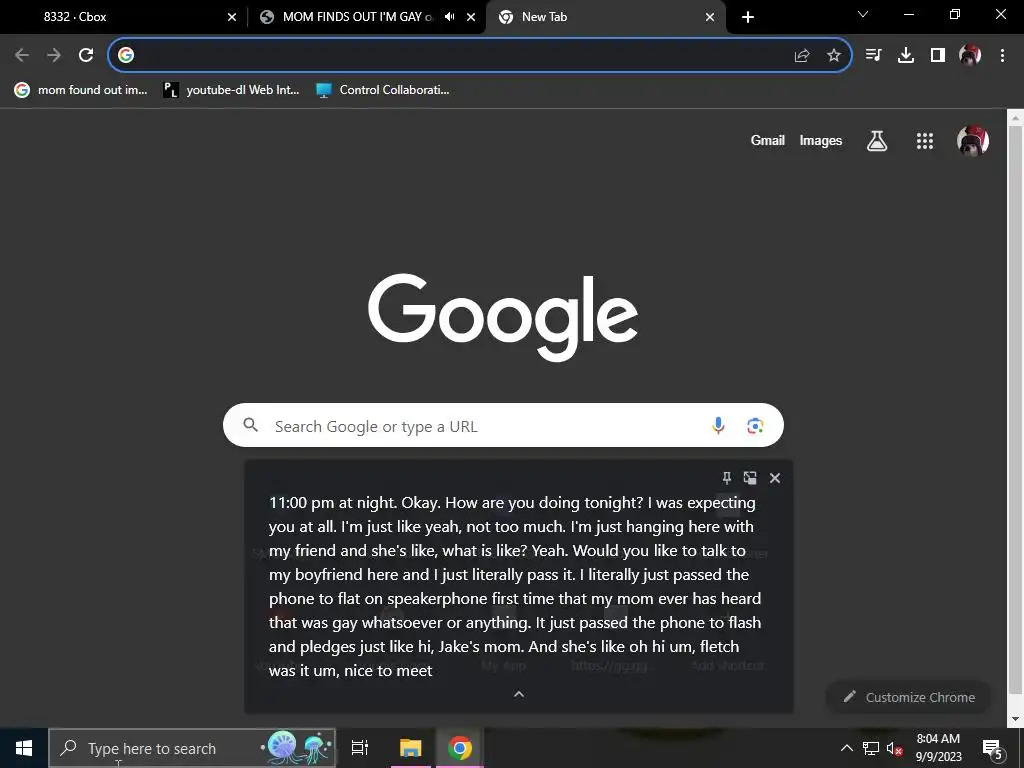Go back with the back arrow
Screen dimensions: 1024x768
coord(22,55)
